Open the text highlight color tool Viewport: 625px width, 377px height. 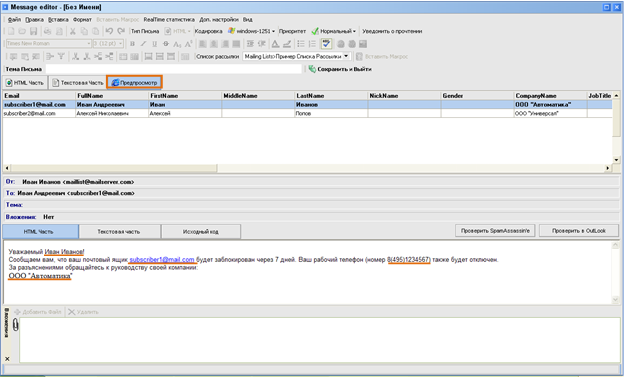[287, 44]
